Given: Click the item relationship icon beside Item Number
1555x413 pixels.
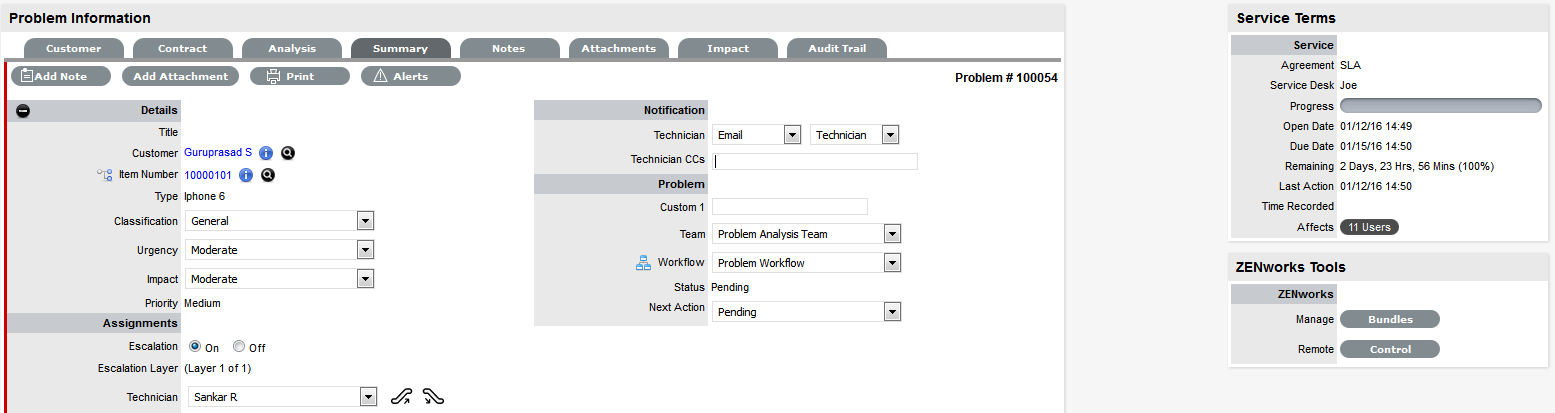Looking at the screenshot, I should pos(104,175).
